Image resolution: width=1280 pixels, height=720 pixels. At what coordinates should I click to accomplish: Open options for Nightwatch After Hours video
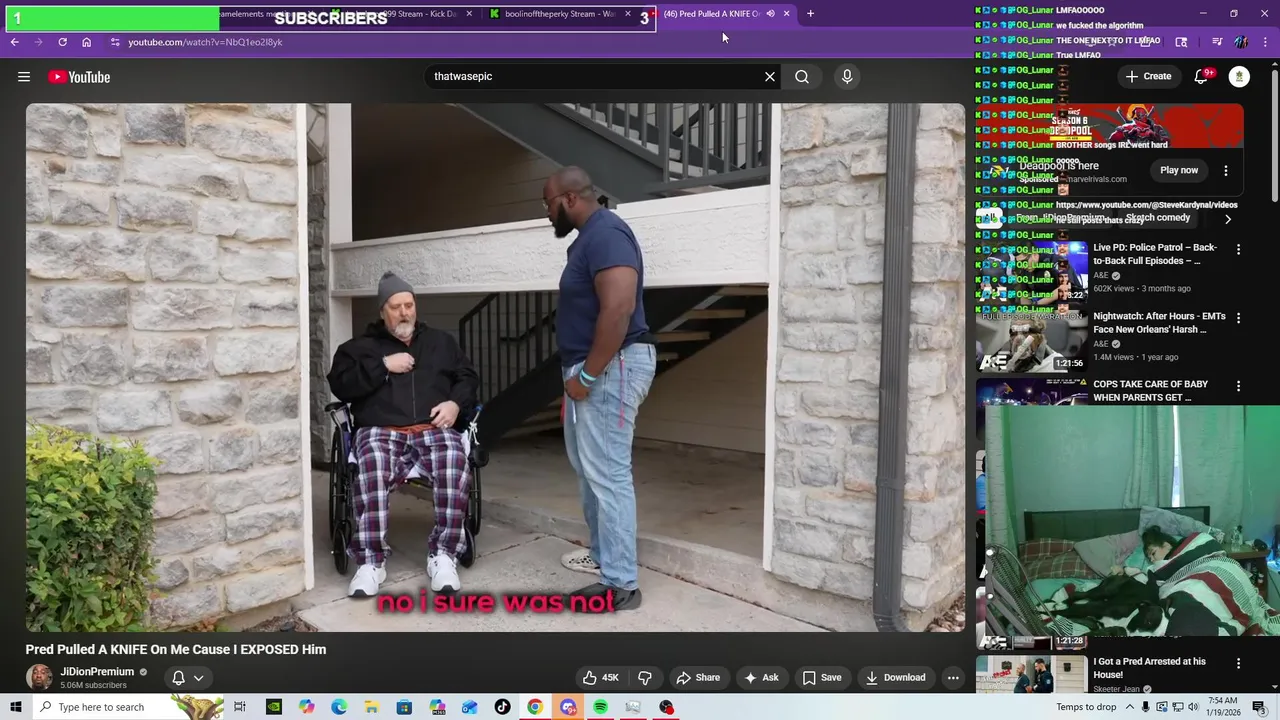(x=1238, y=318)
